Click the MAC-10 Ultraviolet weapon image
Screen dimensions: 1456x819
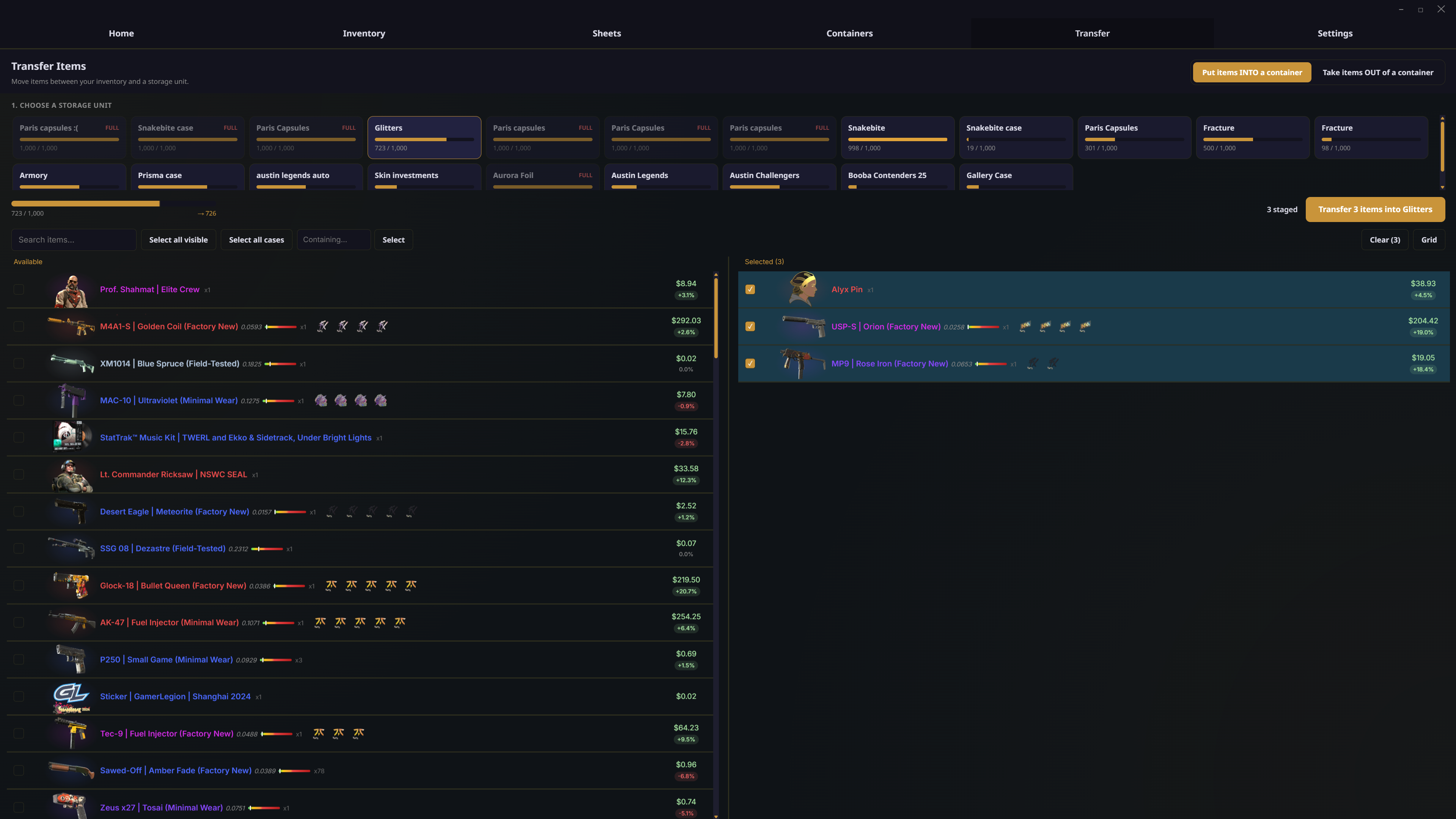71,400
